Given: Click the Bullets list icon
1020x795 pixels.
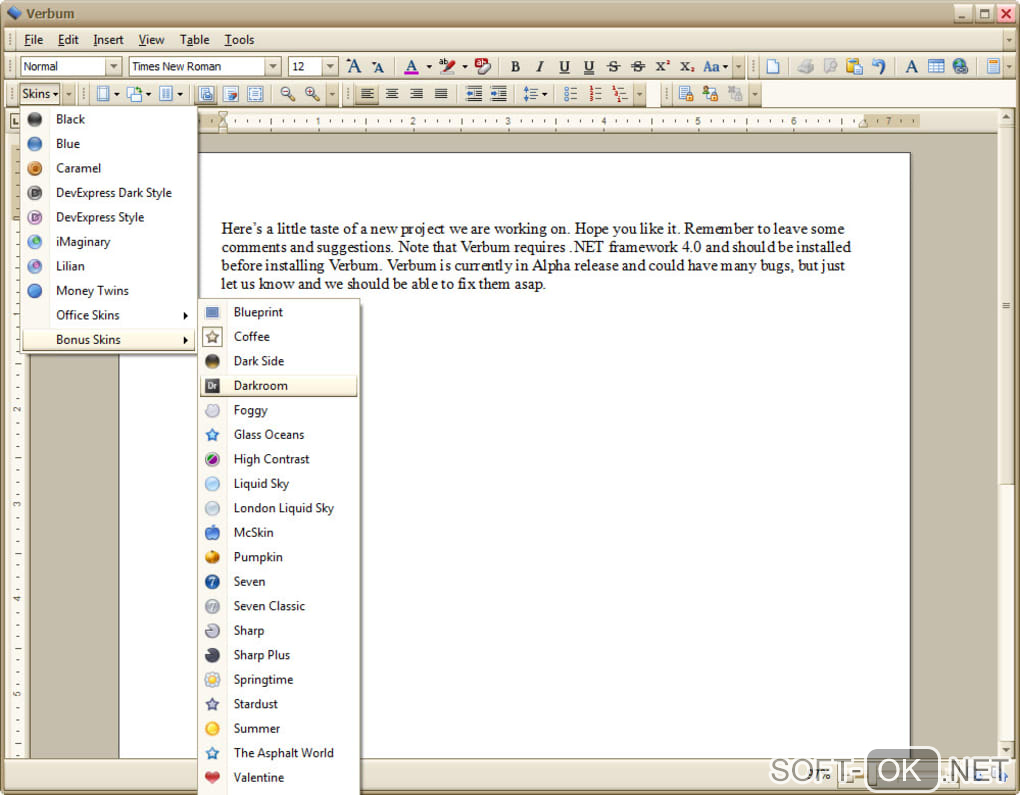Looking at the screenshot, I should coord(570,94).
